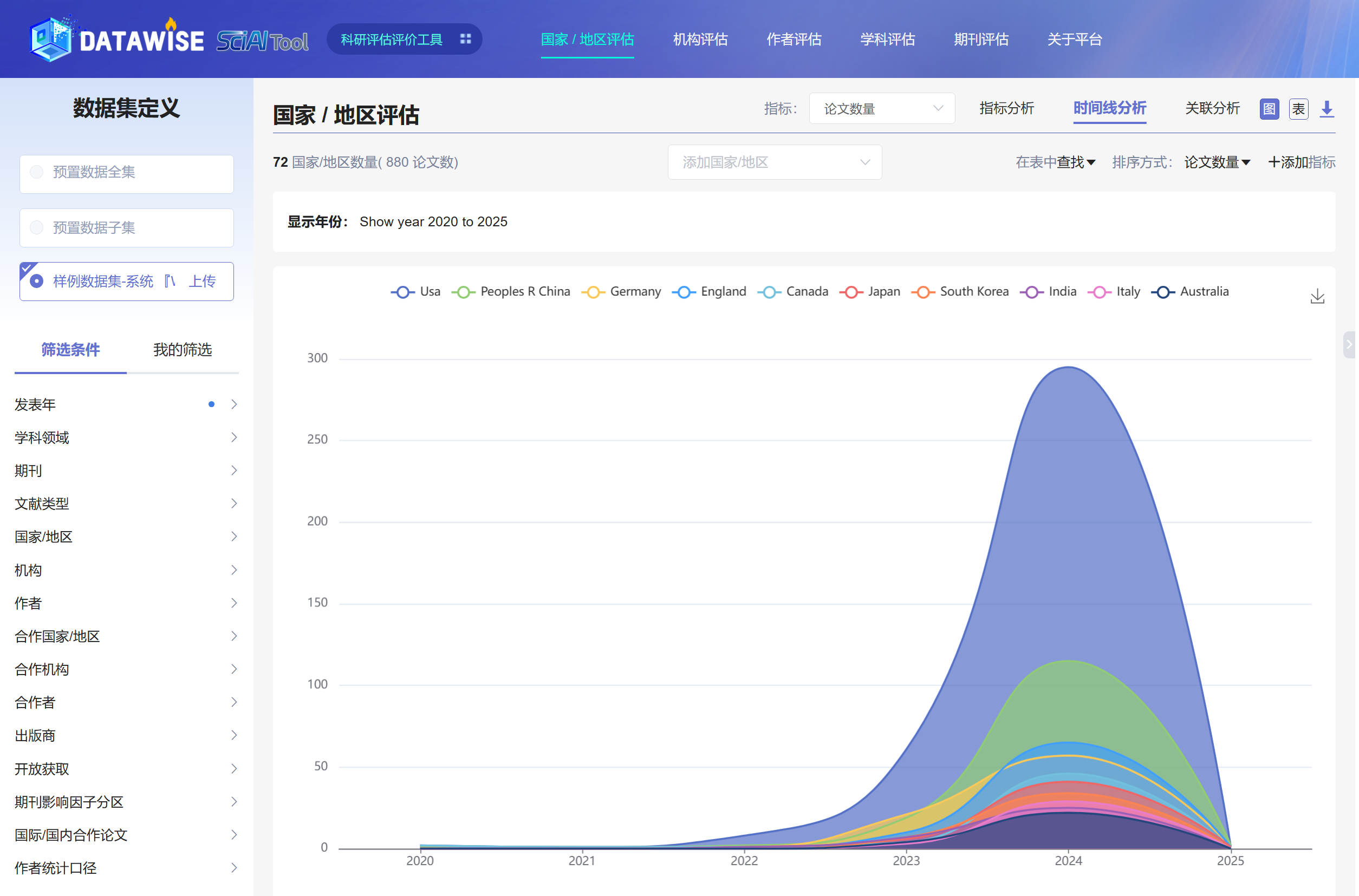Click the tool grid menu icon
Viewport: 1359px width, 896px height.
(x=465, y=39)
